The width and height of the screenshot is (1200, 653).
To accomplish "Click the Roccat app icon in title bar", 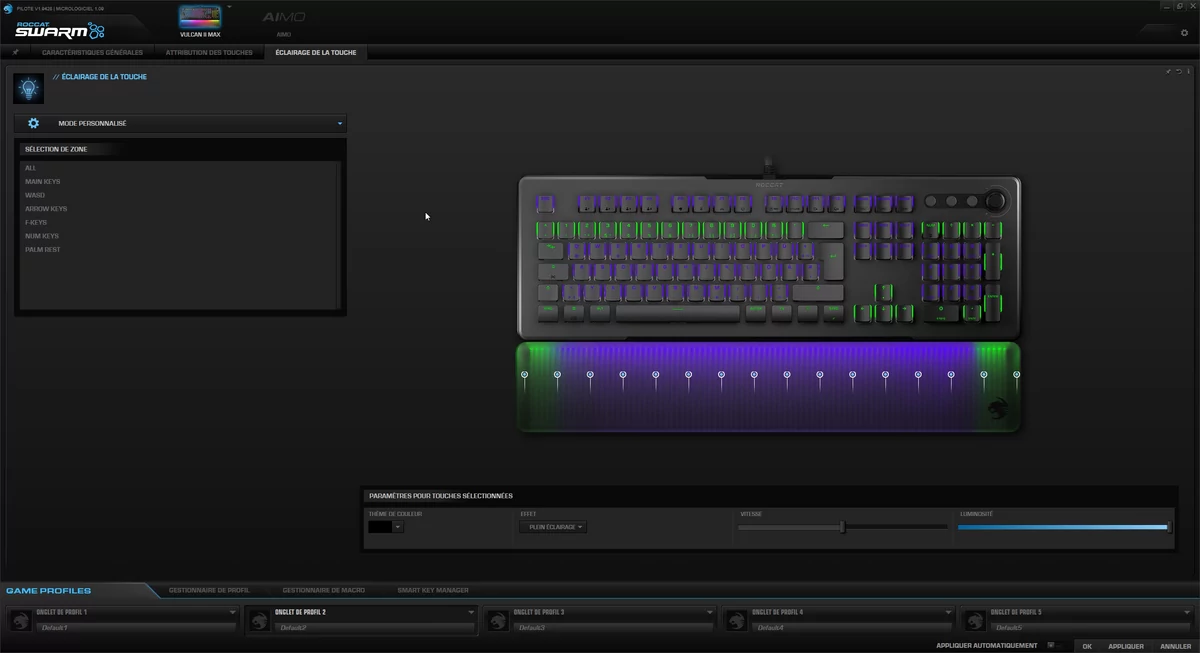I will pyautogui.click(x=8, y=7).
